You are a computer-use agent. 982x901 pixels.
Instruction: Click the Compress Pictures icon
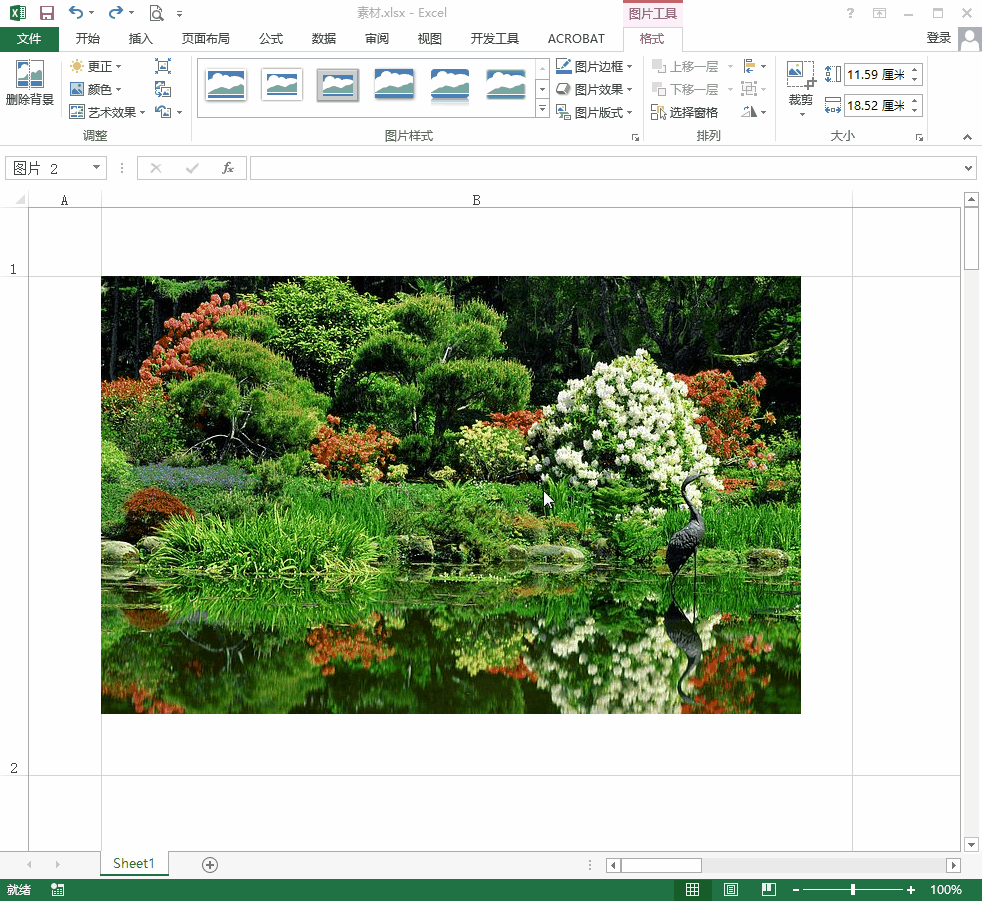pos(163,66)
